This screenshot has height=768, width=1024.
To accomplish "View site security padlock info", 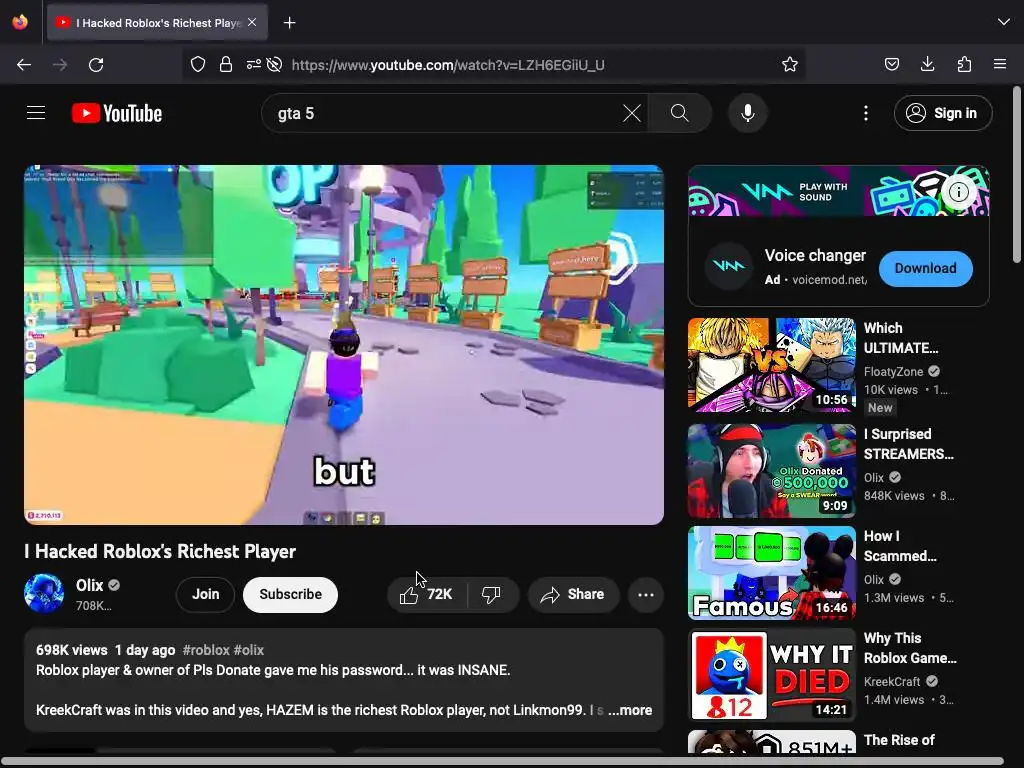I will tap(226, 64).
